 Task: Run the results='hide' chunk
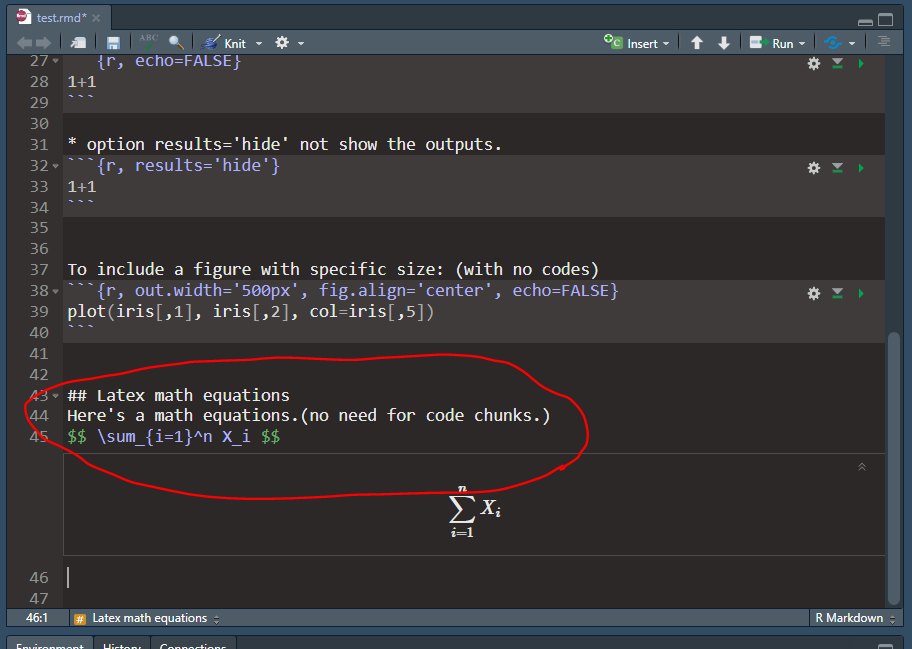coord(861,168)
